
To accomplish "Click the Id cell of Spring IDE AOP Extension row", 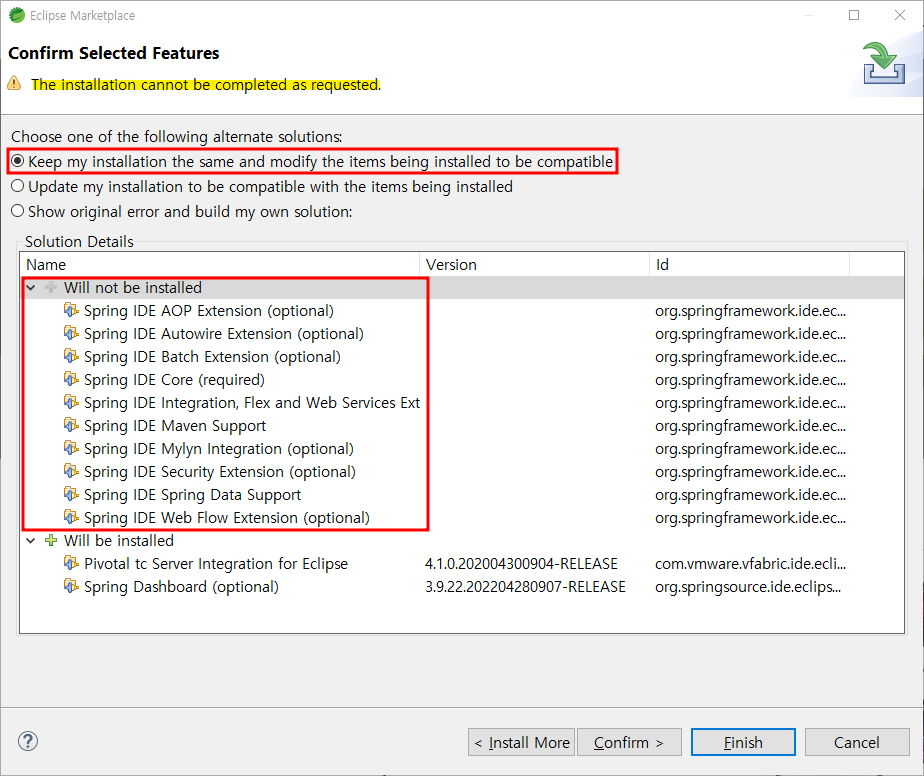I will 750,311.
